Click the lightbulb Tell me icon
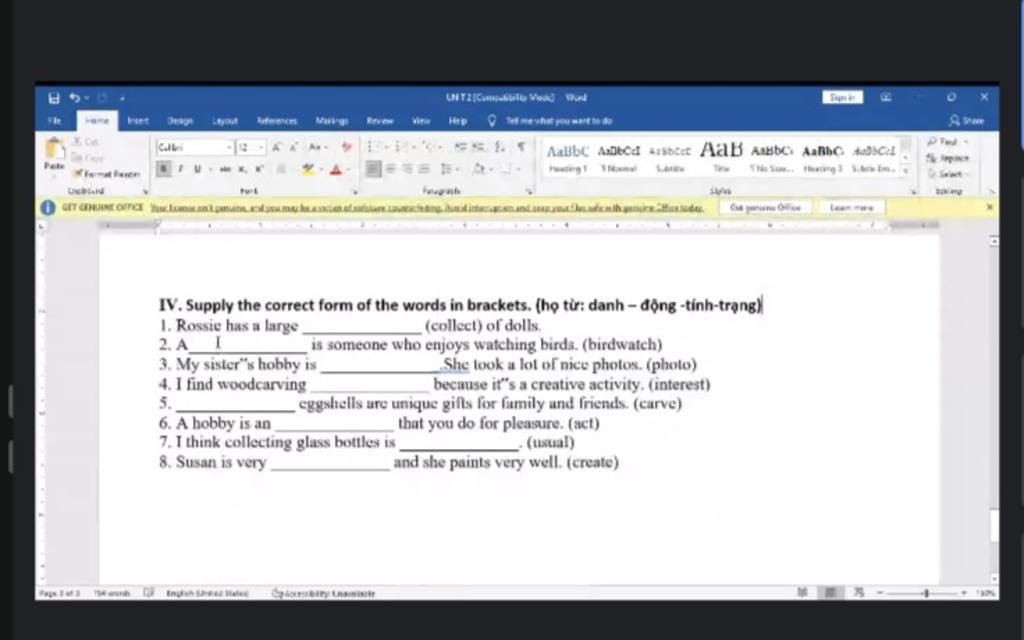 tap(492, 121)
